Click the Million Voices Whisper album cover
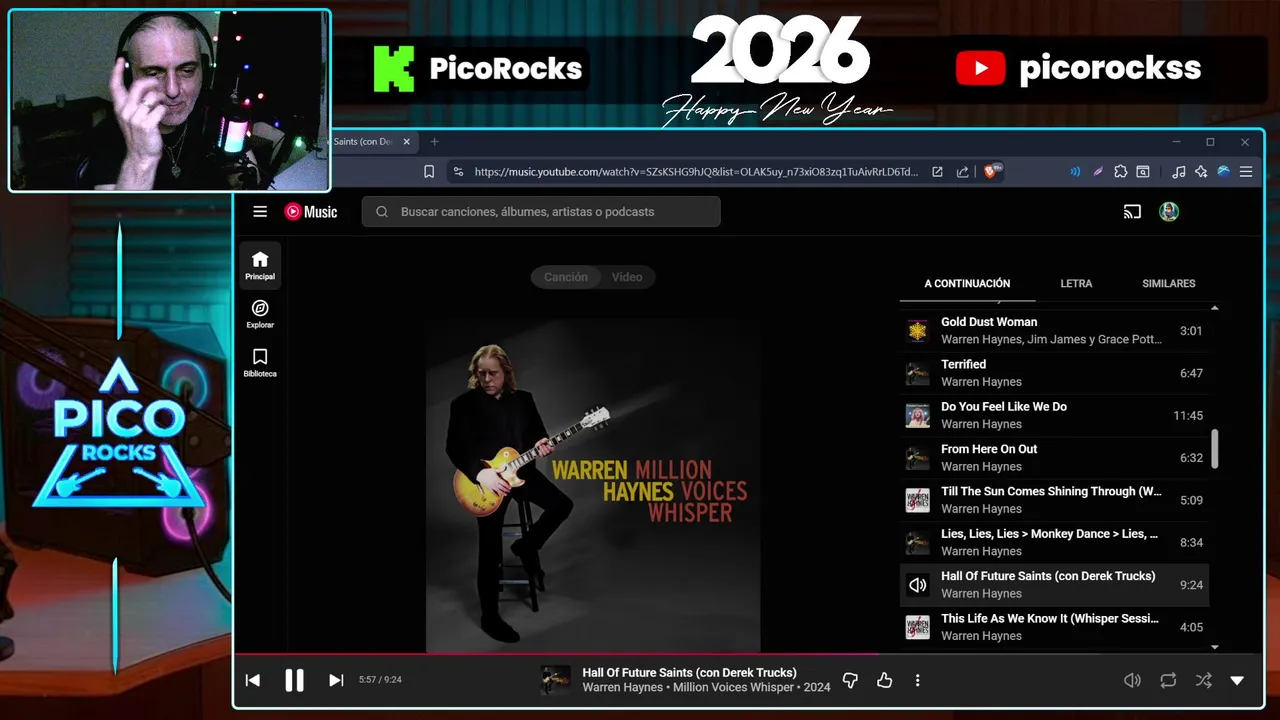This screenshot has width=1280, height=720. (x=593, y=485)
